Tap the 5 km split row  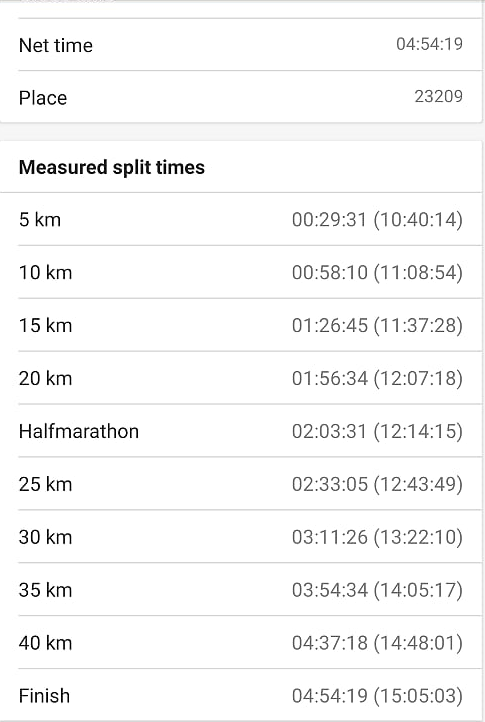240,219
